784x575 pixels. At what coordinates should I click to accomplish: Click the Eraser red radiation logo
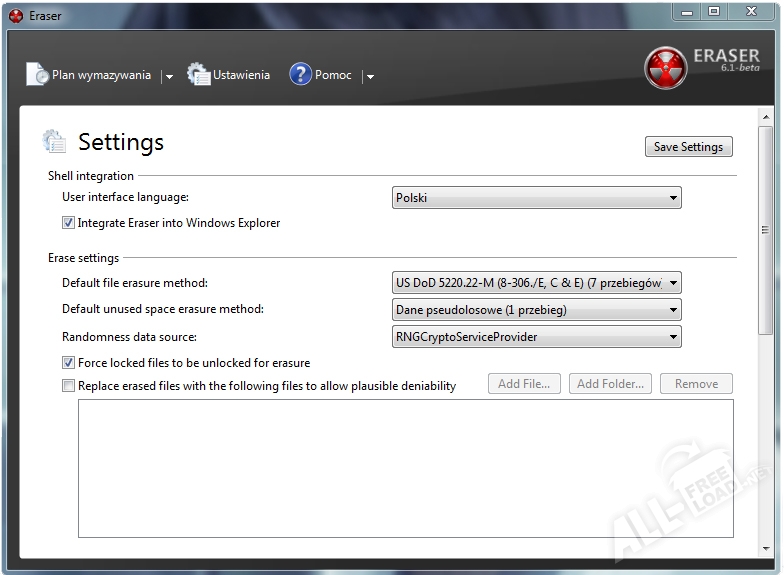tap(665, 68)
